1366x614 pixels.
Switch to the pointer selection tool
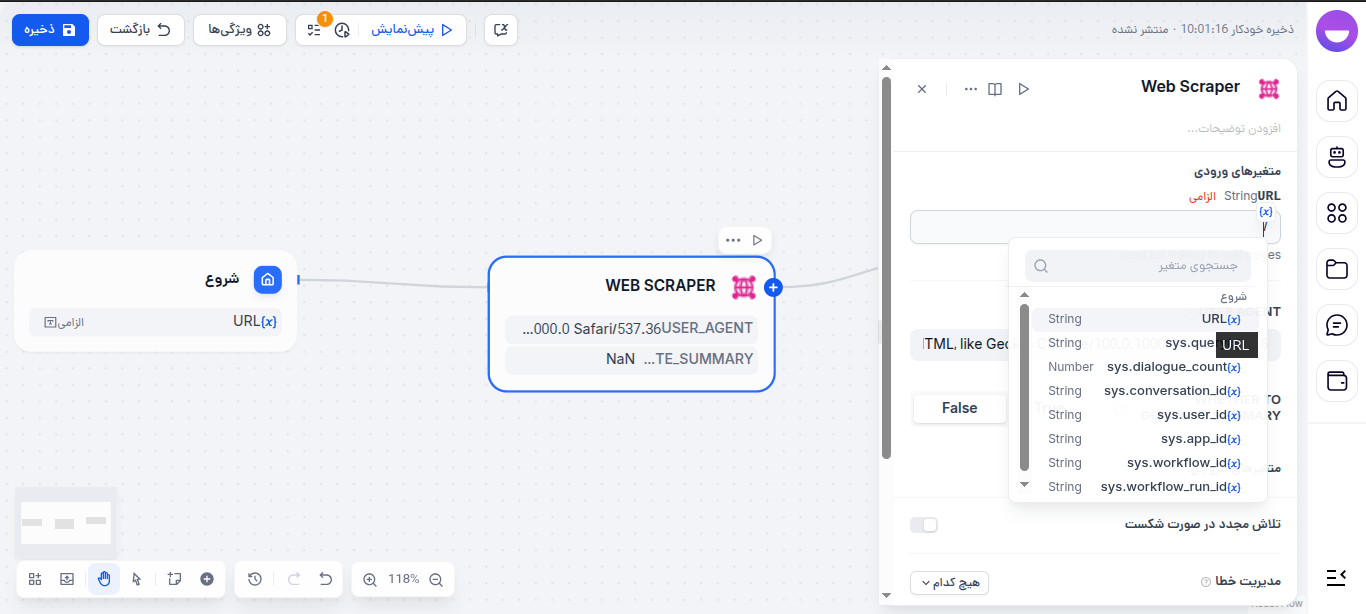(x=137, y=579)
